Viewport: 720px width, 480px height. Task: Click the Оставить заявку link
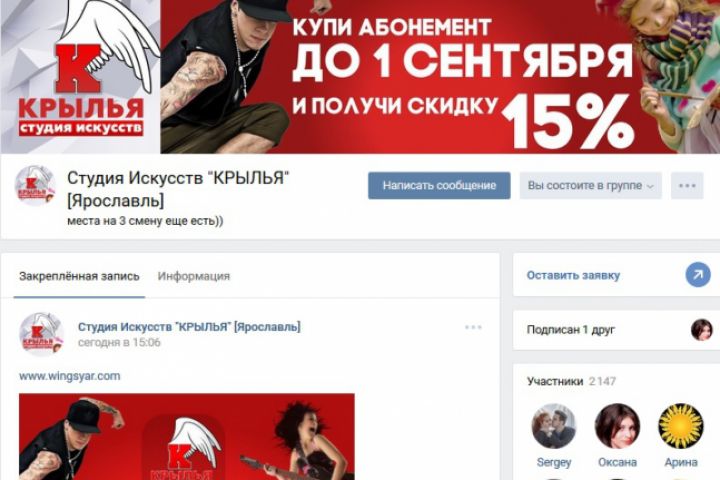point(573,275)
